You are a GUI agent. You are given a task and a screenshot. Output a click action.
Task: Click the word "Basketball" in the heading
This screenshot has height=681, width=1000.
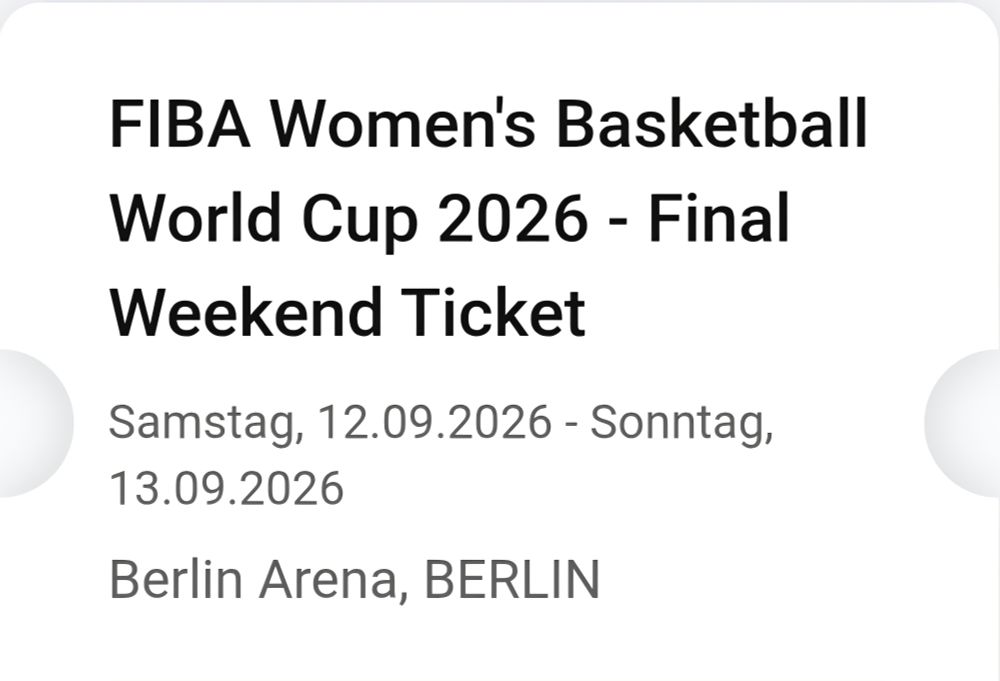[x=712, y=123]
